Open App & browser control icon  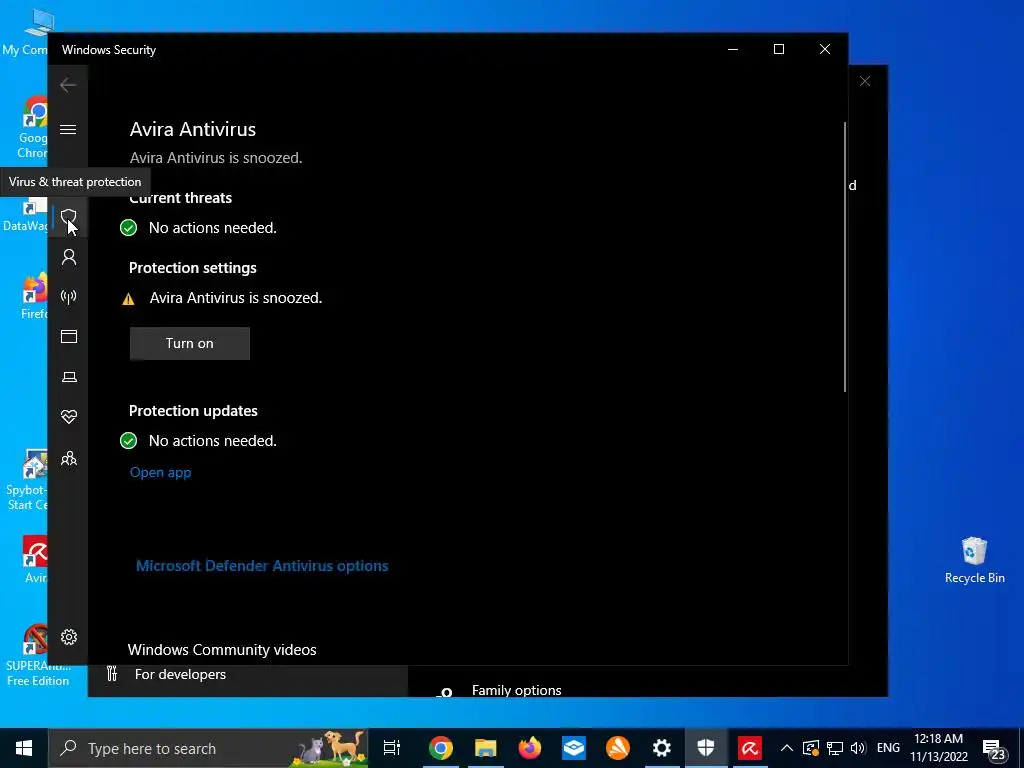(69, 336)
